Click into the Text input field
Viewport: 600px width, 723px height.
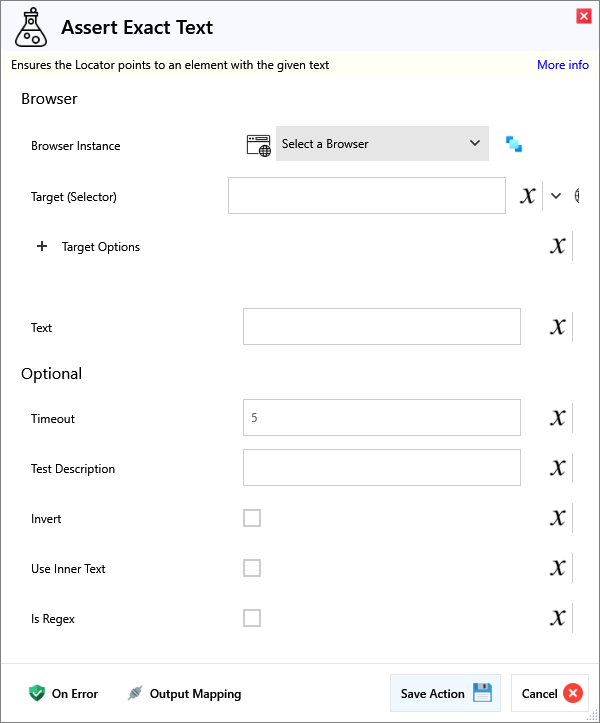381,327
